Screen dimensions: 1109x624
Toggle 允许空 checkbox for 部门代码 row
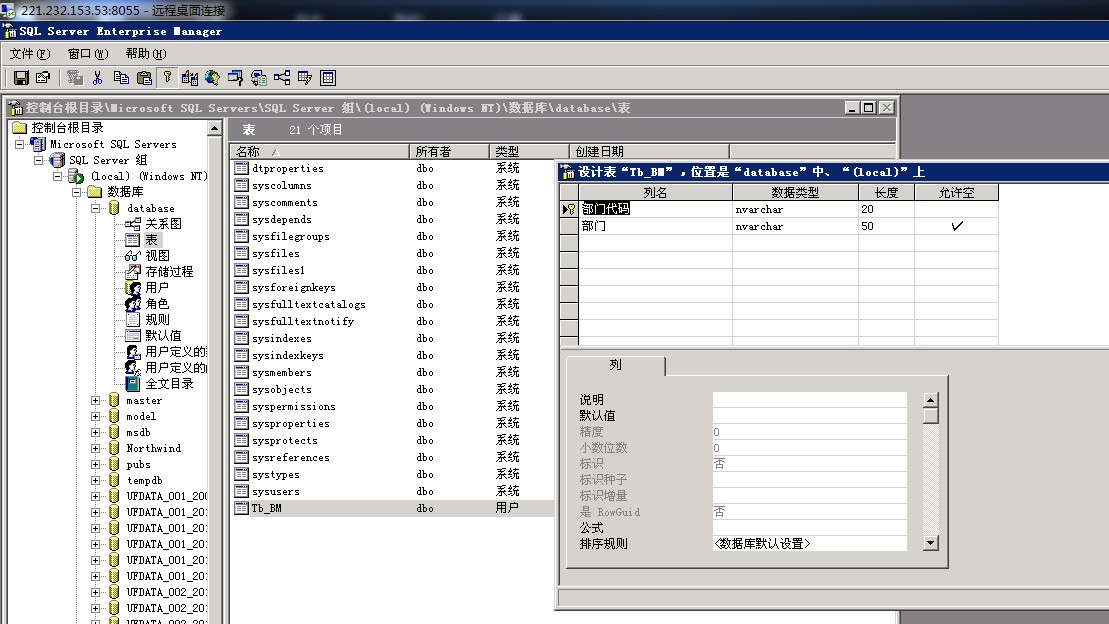pos(956,209)
